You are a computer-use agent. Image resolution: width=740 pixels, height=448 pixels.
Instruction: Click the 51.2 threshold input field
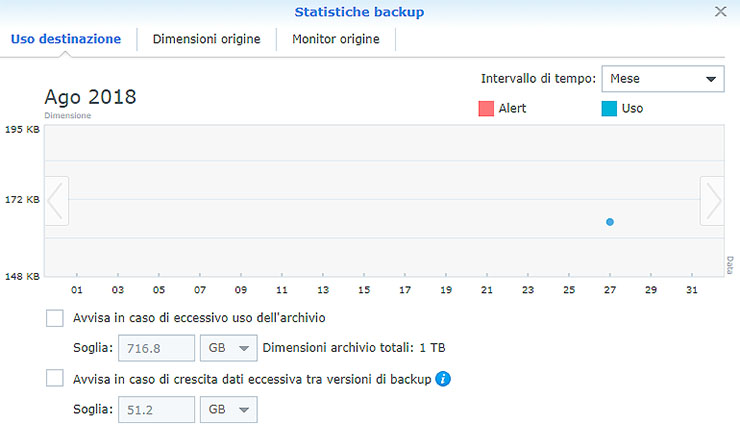(156, 409)
